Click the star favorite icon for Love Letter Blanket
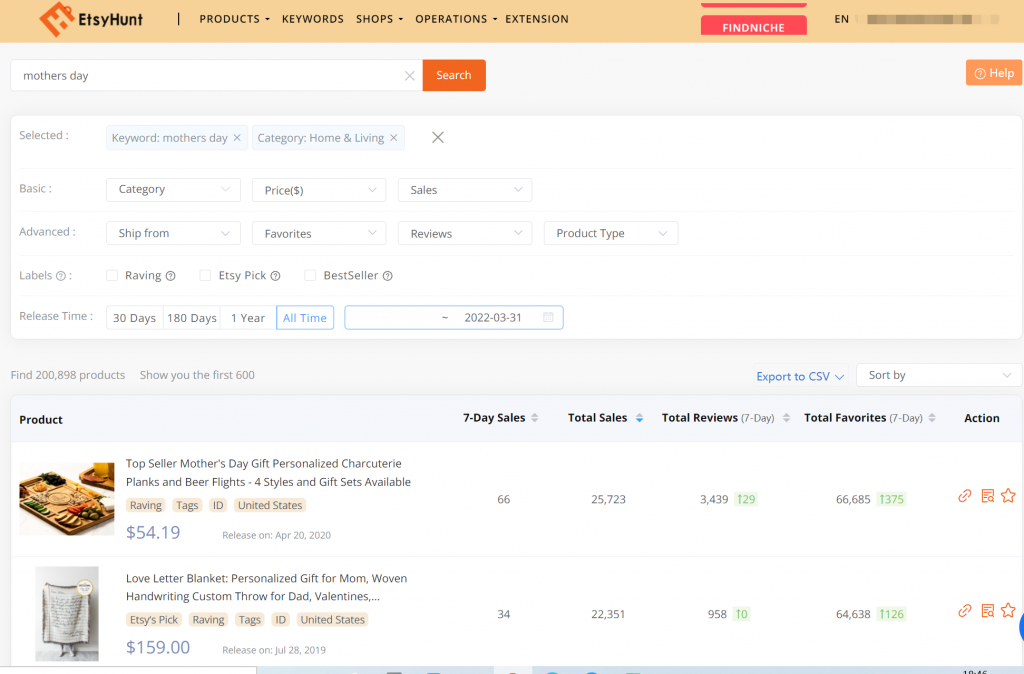The height and width of the screenshot is (674, 1024). tap(1008, 611)
